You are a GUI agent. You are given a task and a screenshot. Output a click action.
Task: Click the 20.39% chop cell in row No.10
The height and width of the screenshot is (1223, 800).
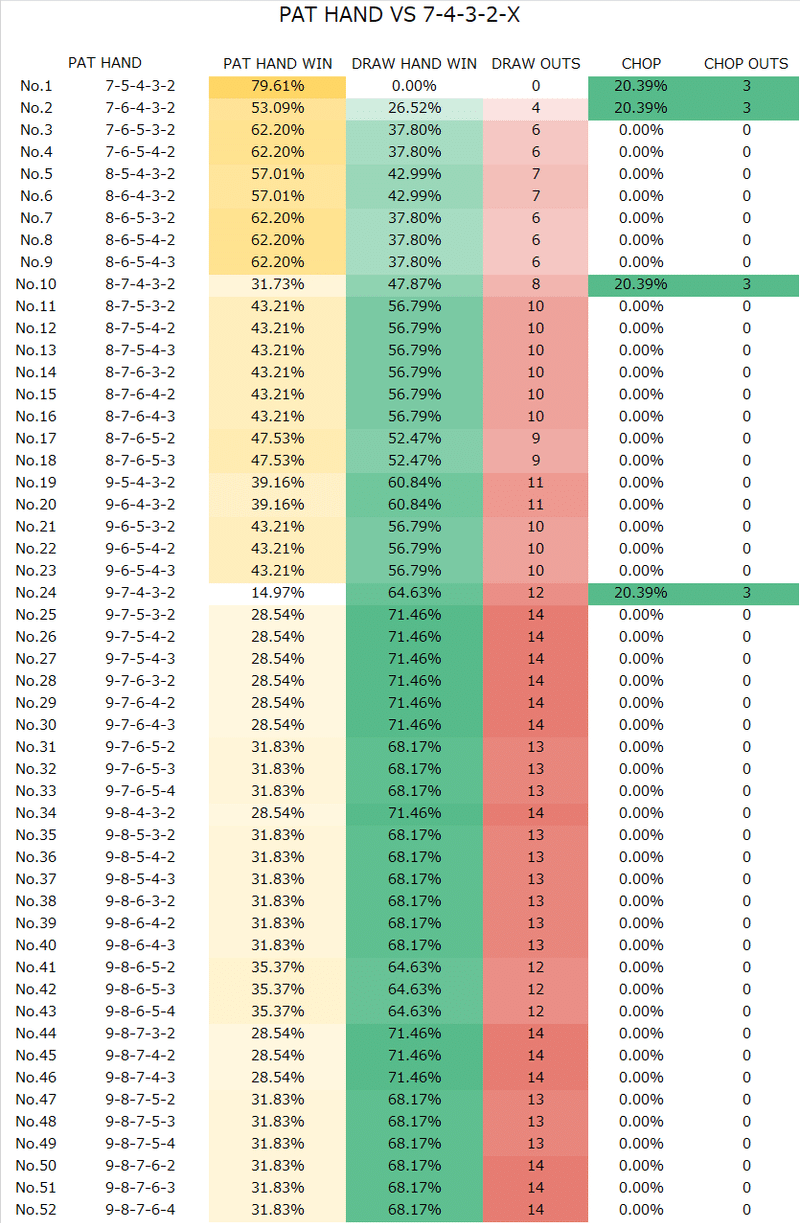point(641,284)
